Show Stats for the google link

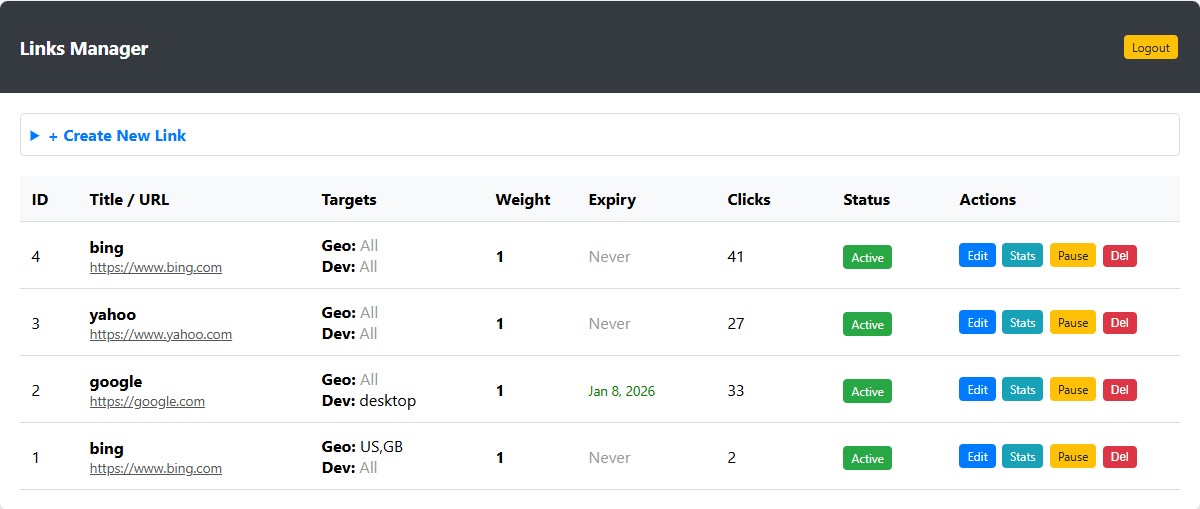click(x=1022, y=389)
